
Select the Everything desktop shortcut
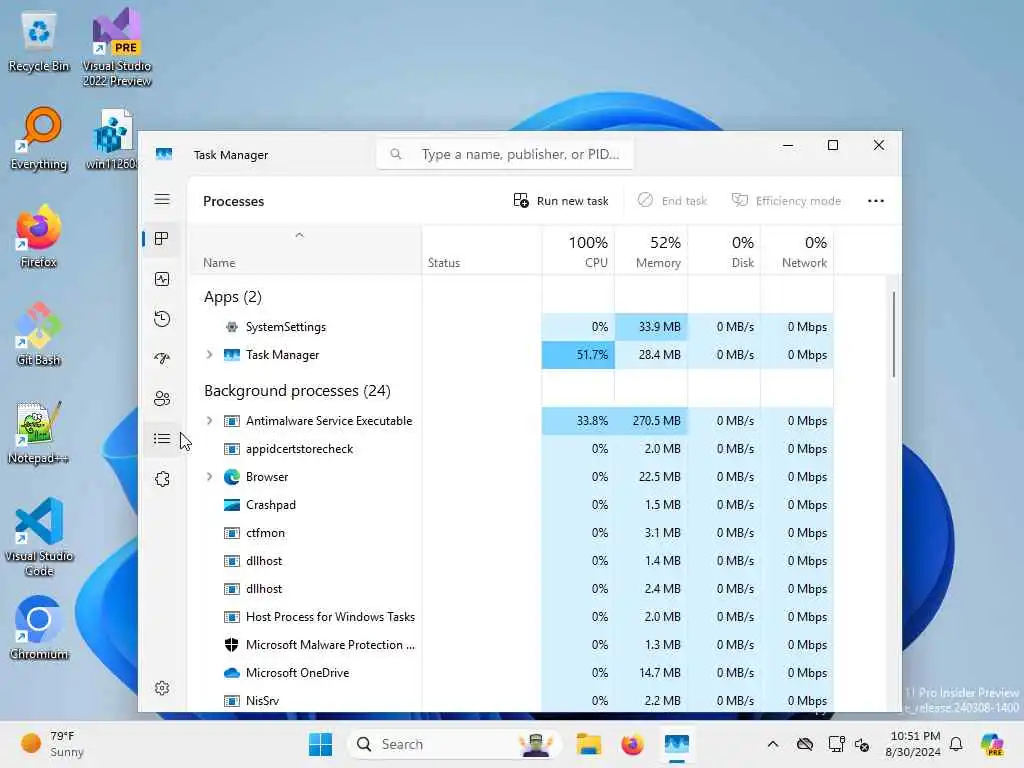coord(39,138)
